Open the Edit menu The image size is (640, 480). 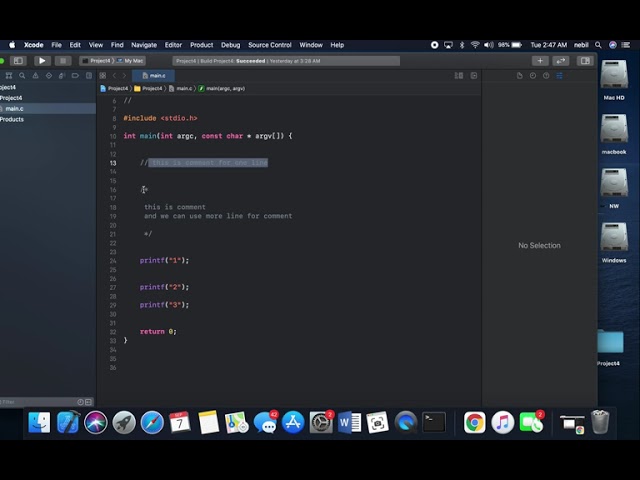[x=75, y=45]
